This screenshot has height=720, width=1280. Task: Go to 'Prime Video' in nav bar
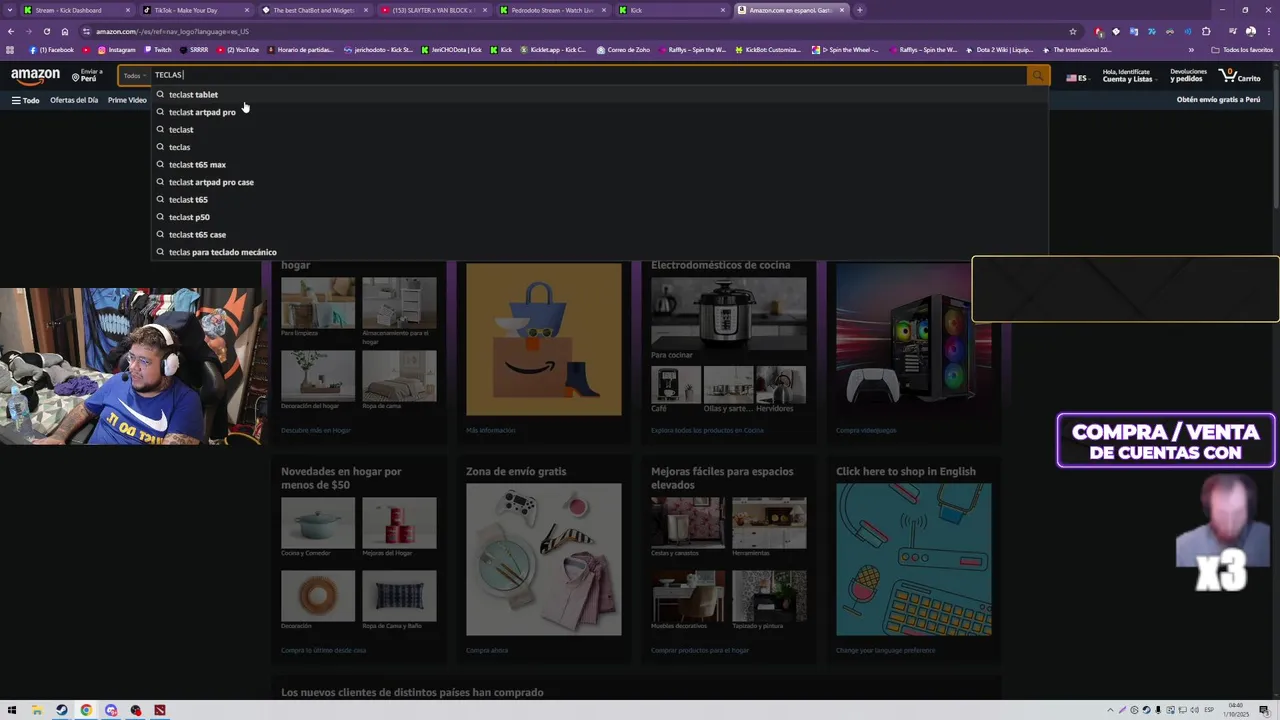point(127,100)
